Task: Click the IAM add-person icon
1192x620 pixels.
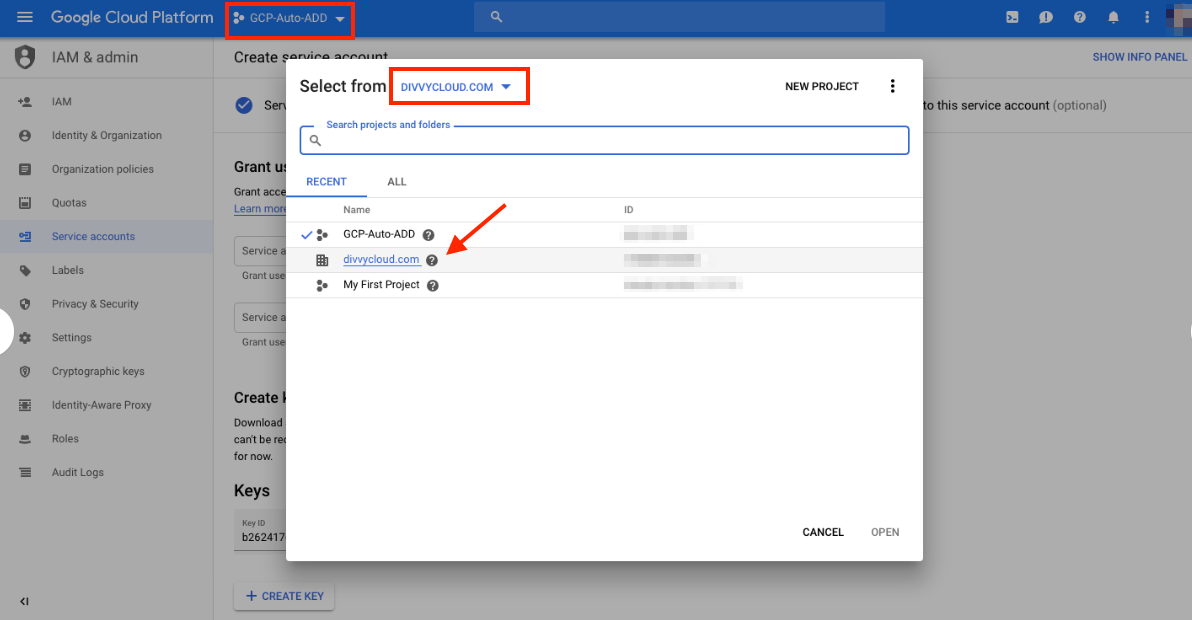Action: coord(25,102)
